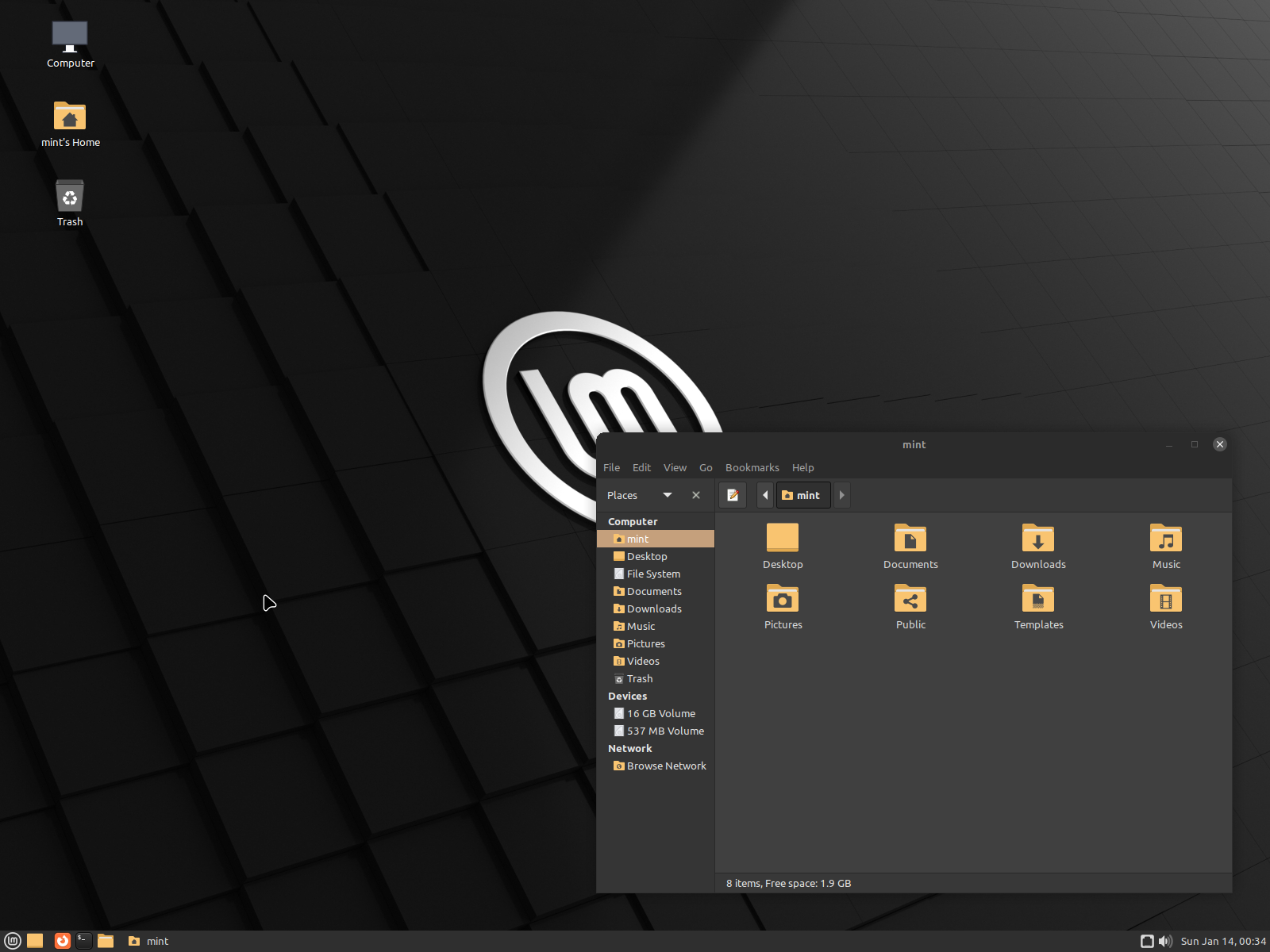1270x952 pixels.
Task: Open the Pictures folder icon in file view
Action: [783, 598]
